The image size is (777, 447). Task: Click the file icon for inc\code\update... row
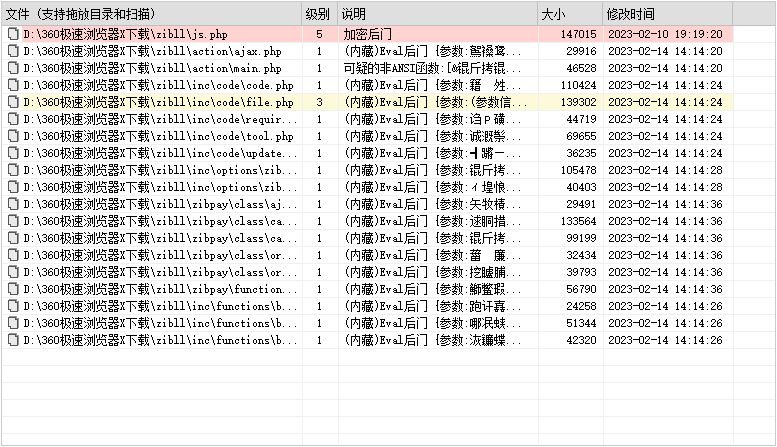pos(13,153)
